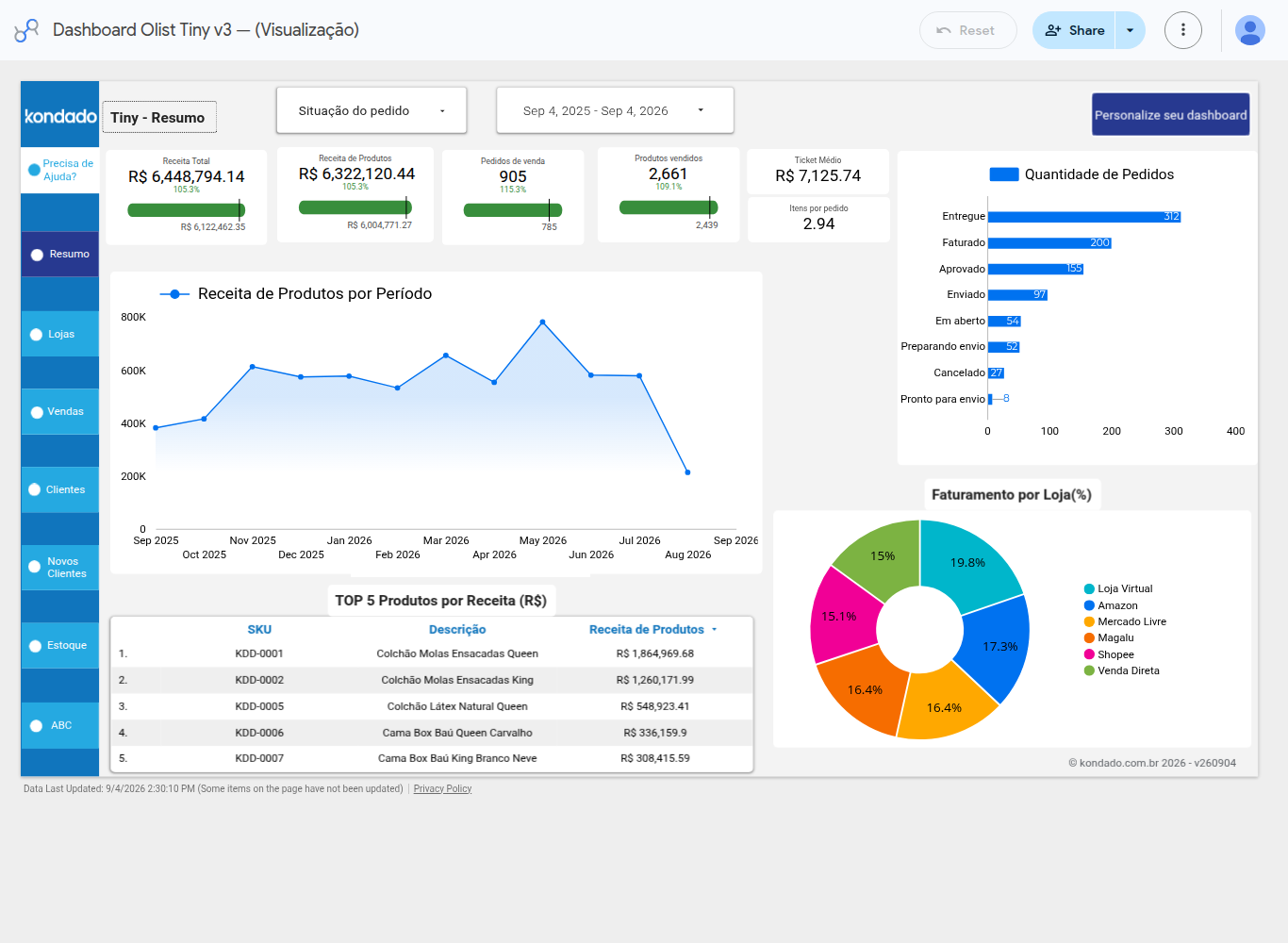Click the sort arrow on Receita de Produtos column
Viewport: 1288px width, 943px height.
coord(715,629)
